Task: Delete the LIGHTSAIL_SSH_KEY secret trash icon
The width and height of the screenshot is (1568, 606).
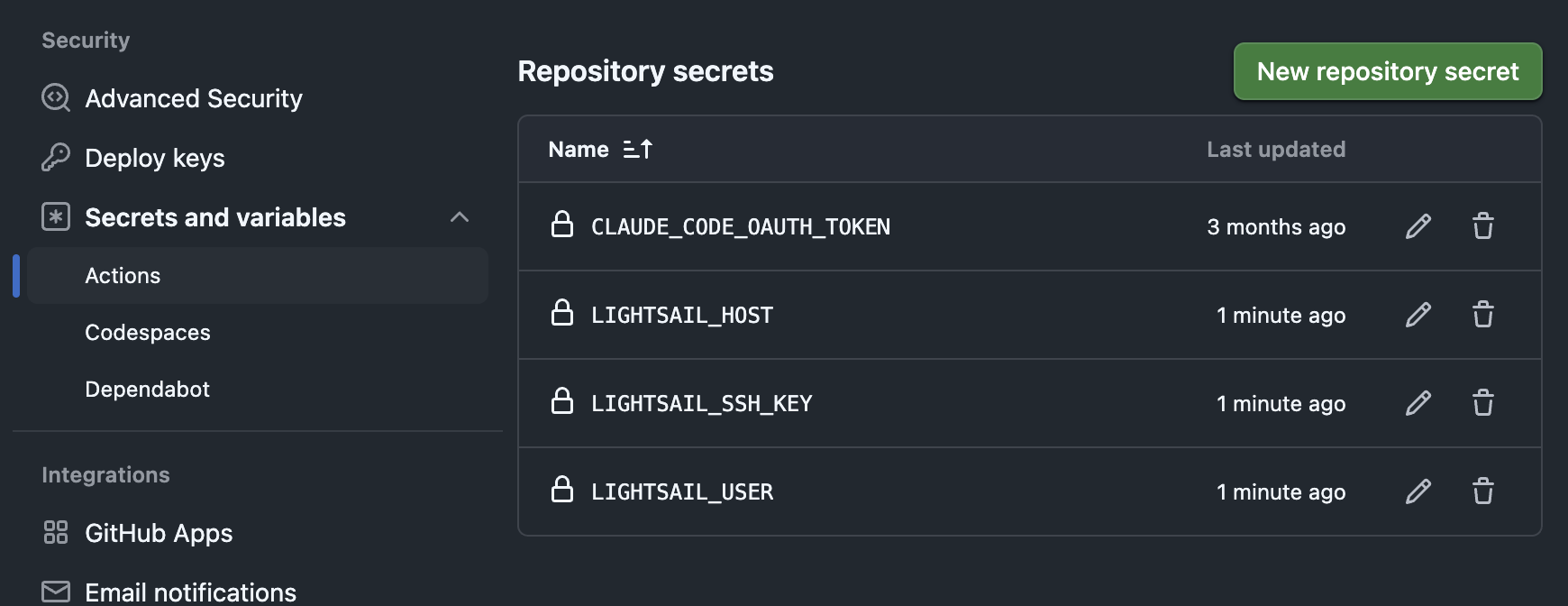Action: click(x=1483, y=403)
